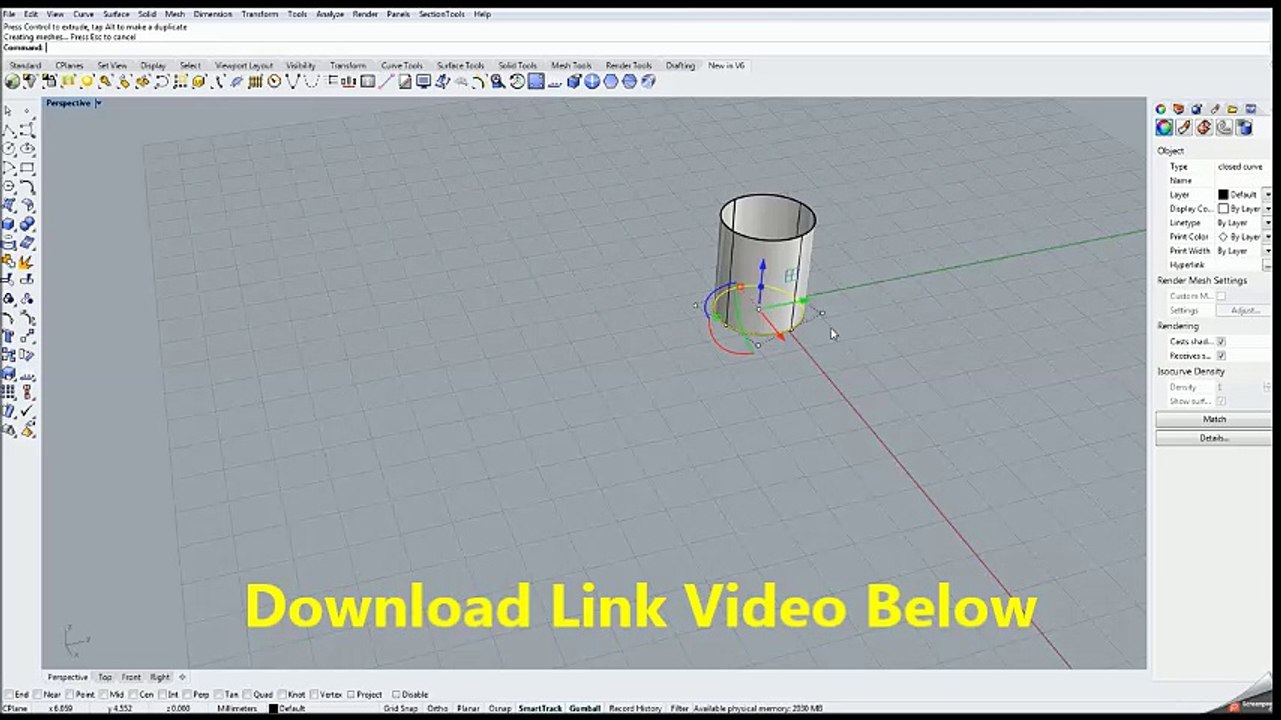Switch to the Top viewport tab
This screenshot has height=720, width=1281.
coord(105,677)
